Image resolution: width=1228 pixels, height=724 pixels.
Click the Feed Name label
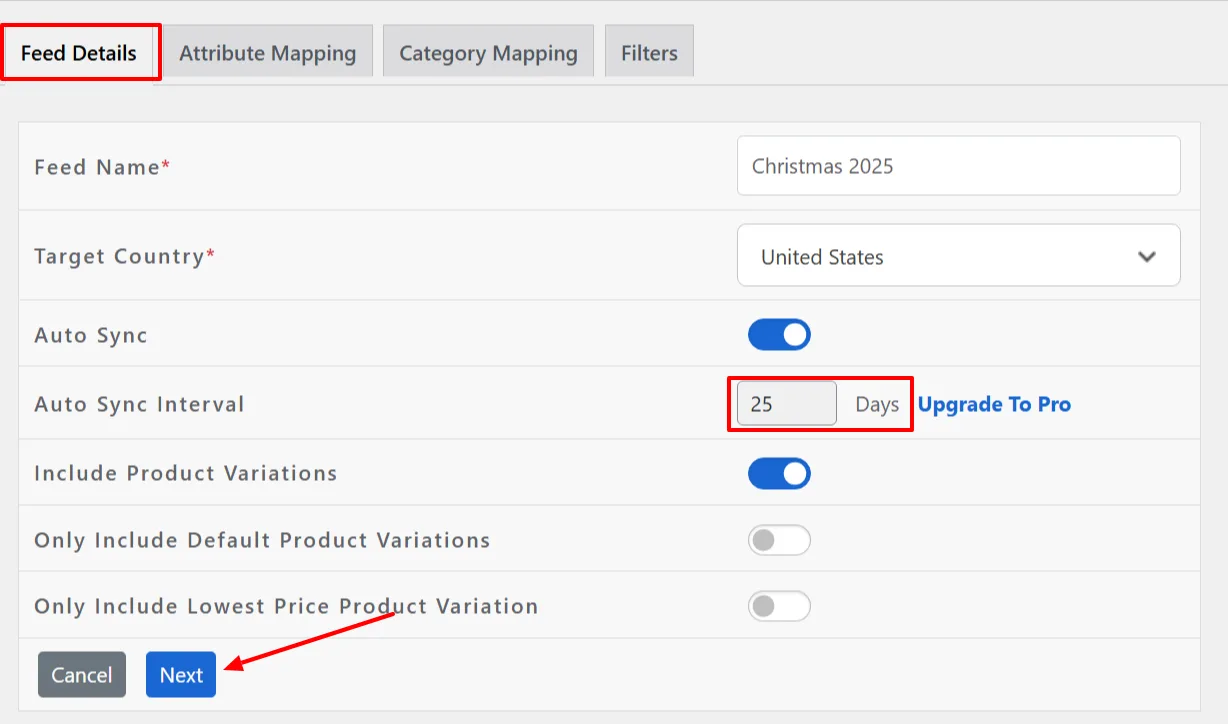coord(99,167)
